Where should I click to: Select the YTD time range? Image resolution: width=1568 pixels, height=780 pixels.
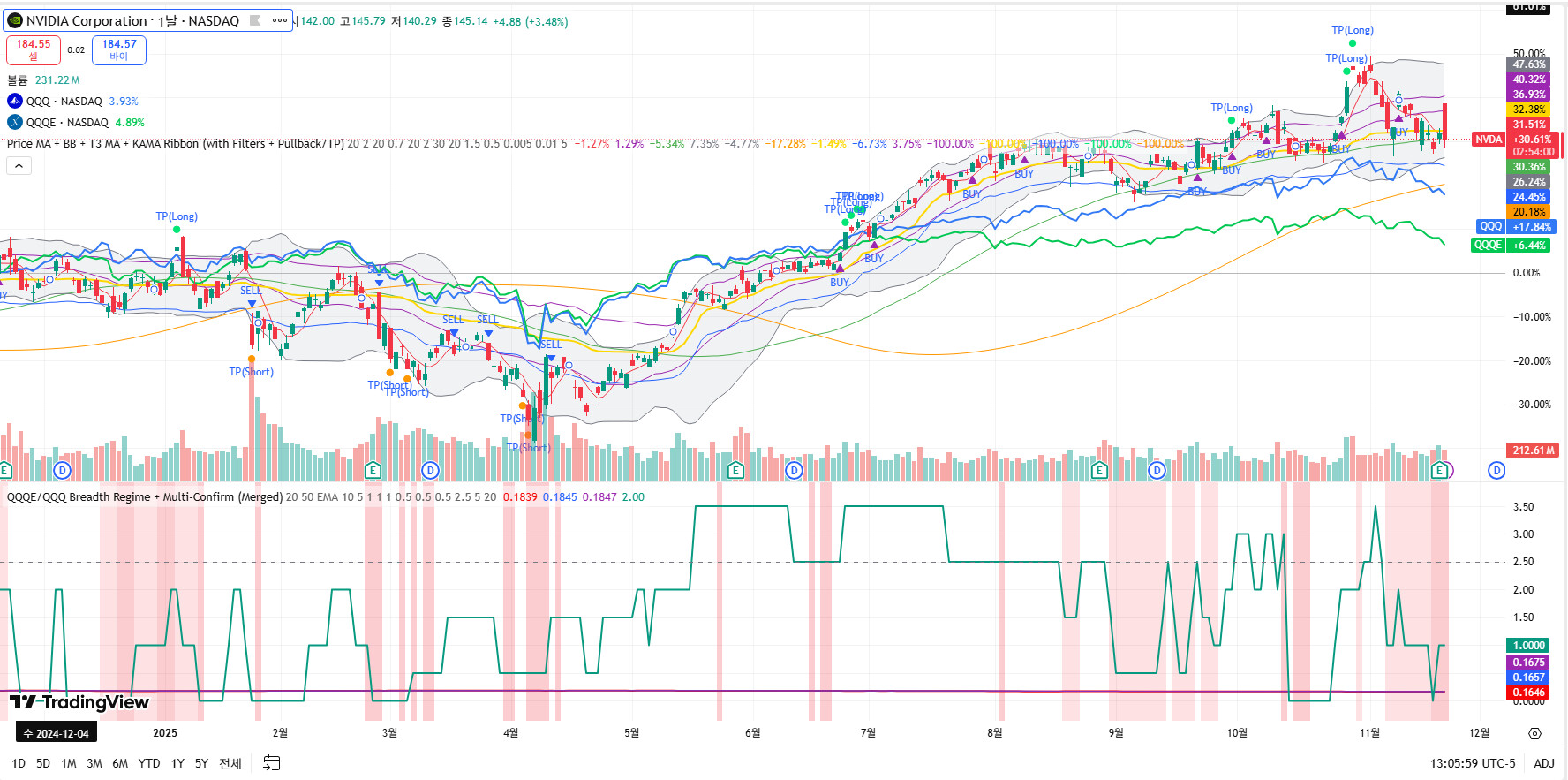point(149,763)
